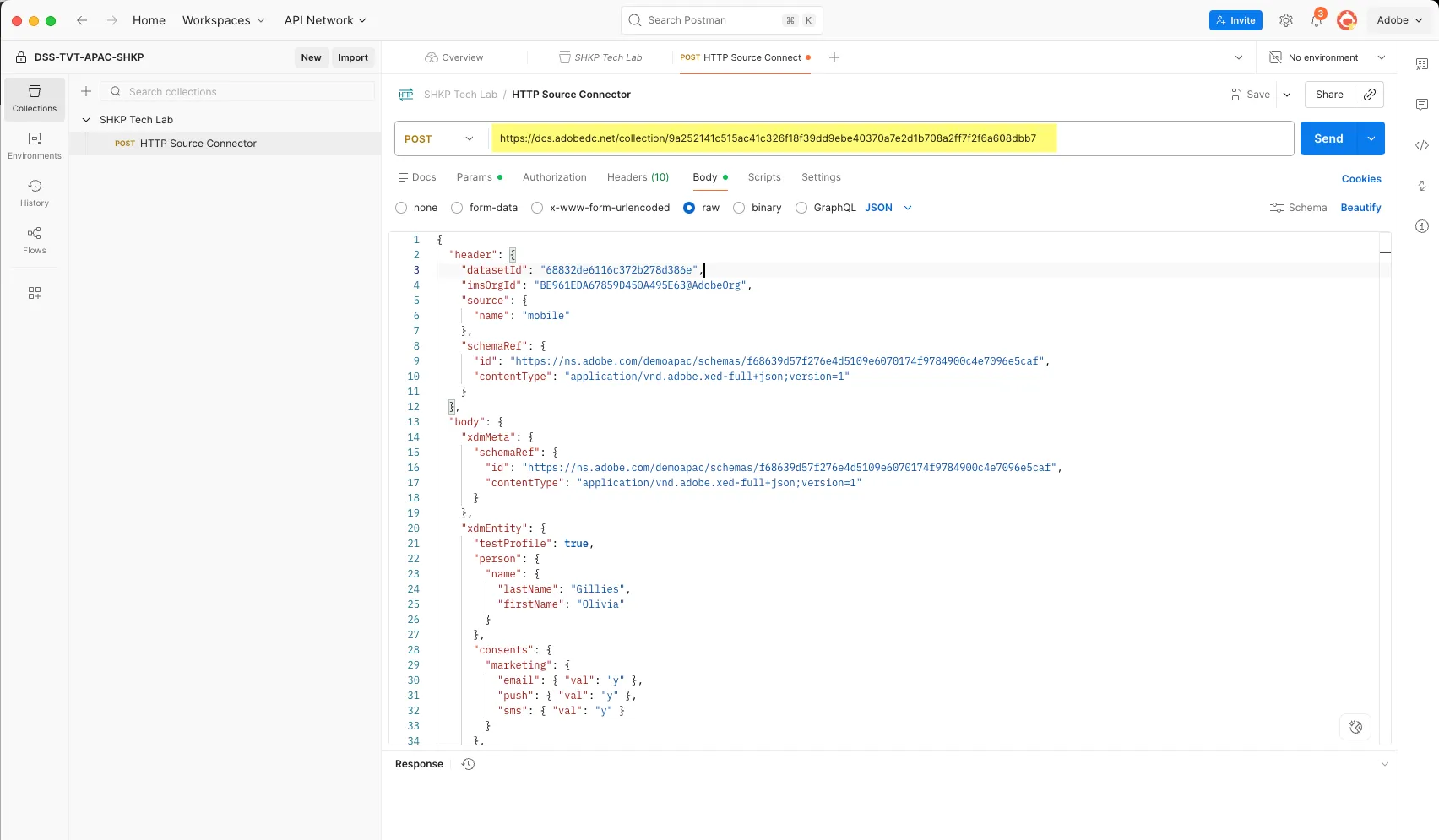Open the notifications bell
Image resolution: width=1439 pixels, height=840 pixels.
coord(1317,20)
